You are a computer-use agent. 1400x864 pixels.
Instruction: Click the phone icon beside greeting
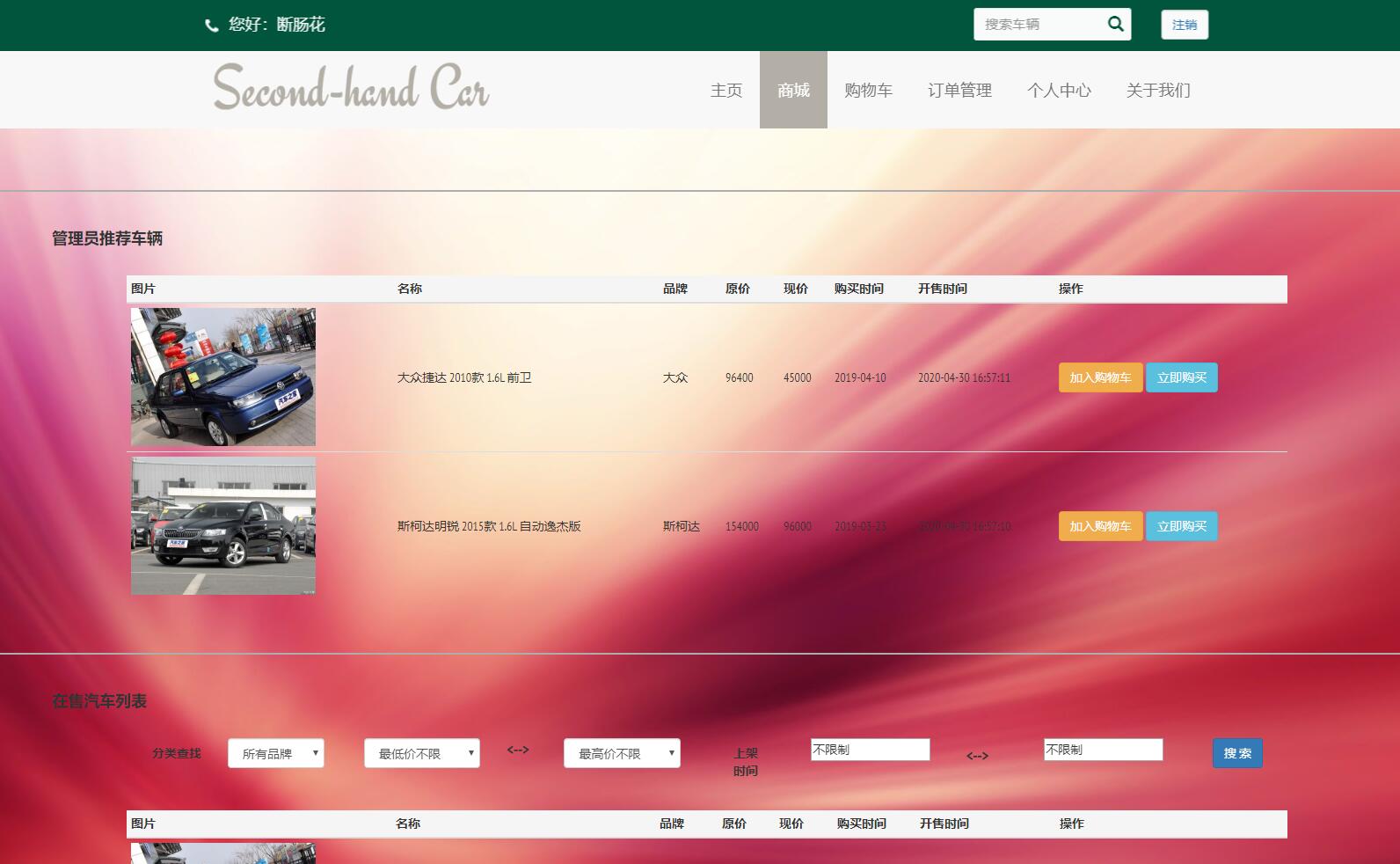[x=211, y=26]
